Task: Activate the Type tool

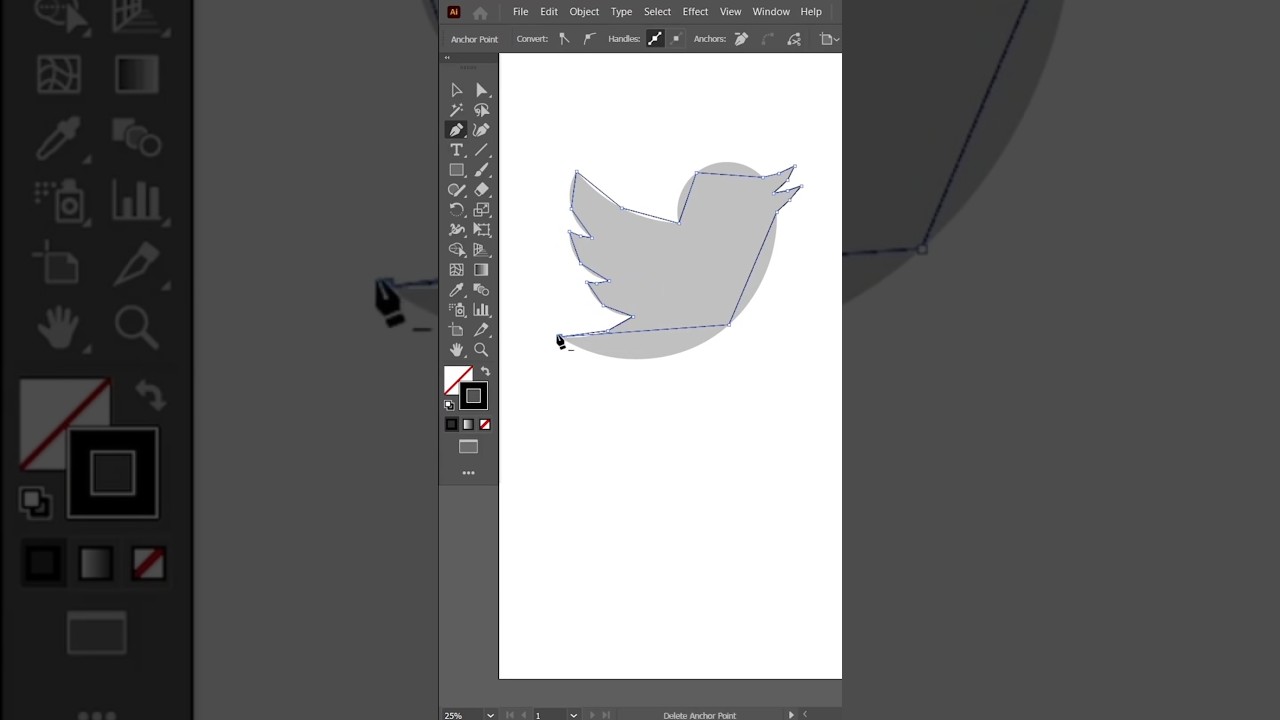Action: click(x=456, y=150)
